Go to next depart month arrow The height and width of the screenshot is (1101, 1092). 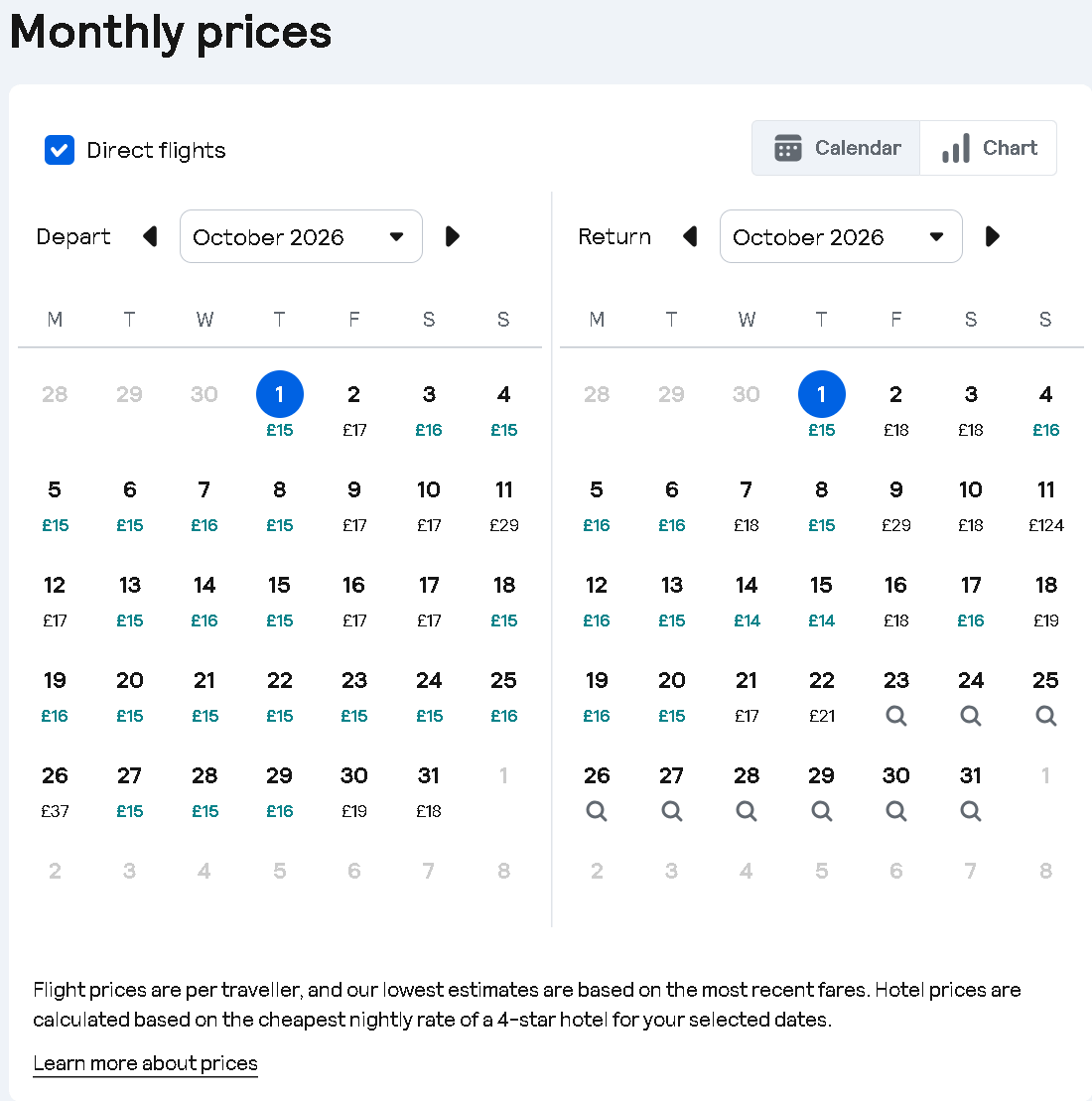[453, 236]
